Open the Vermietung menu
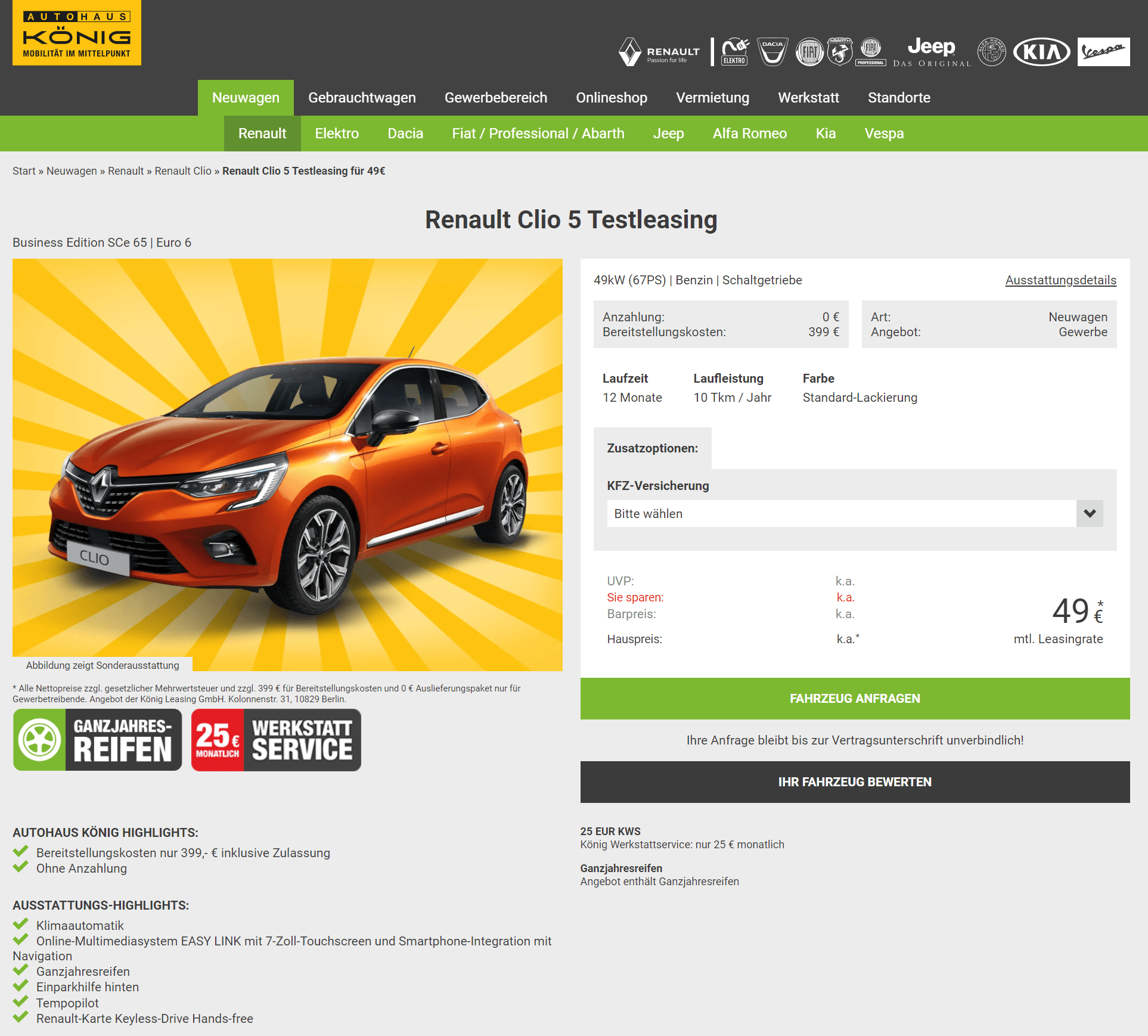Image resolution: width=1148 pixels, height=1036 pixels. coord(712,98)
